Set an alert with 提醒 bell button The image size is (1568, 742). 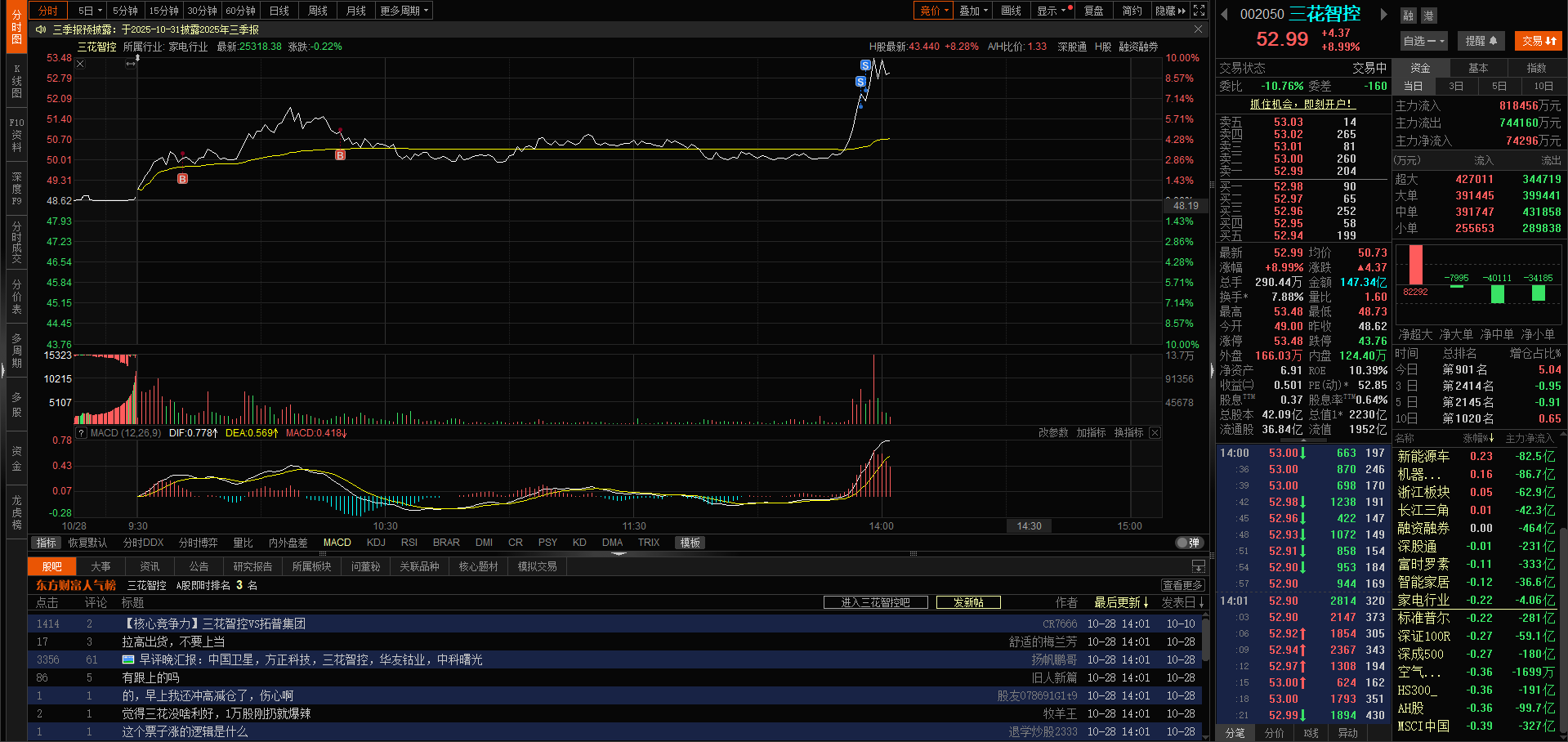[x=1481, y=40]
